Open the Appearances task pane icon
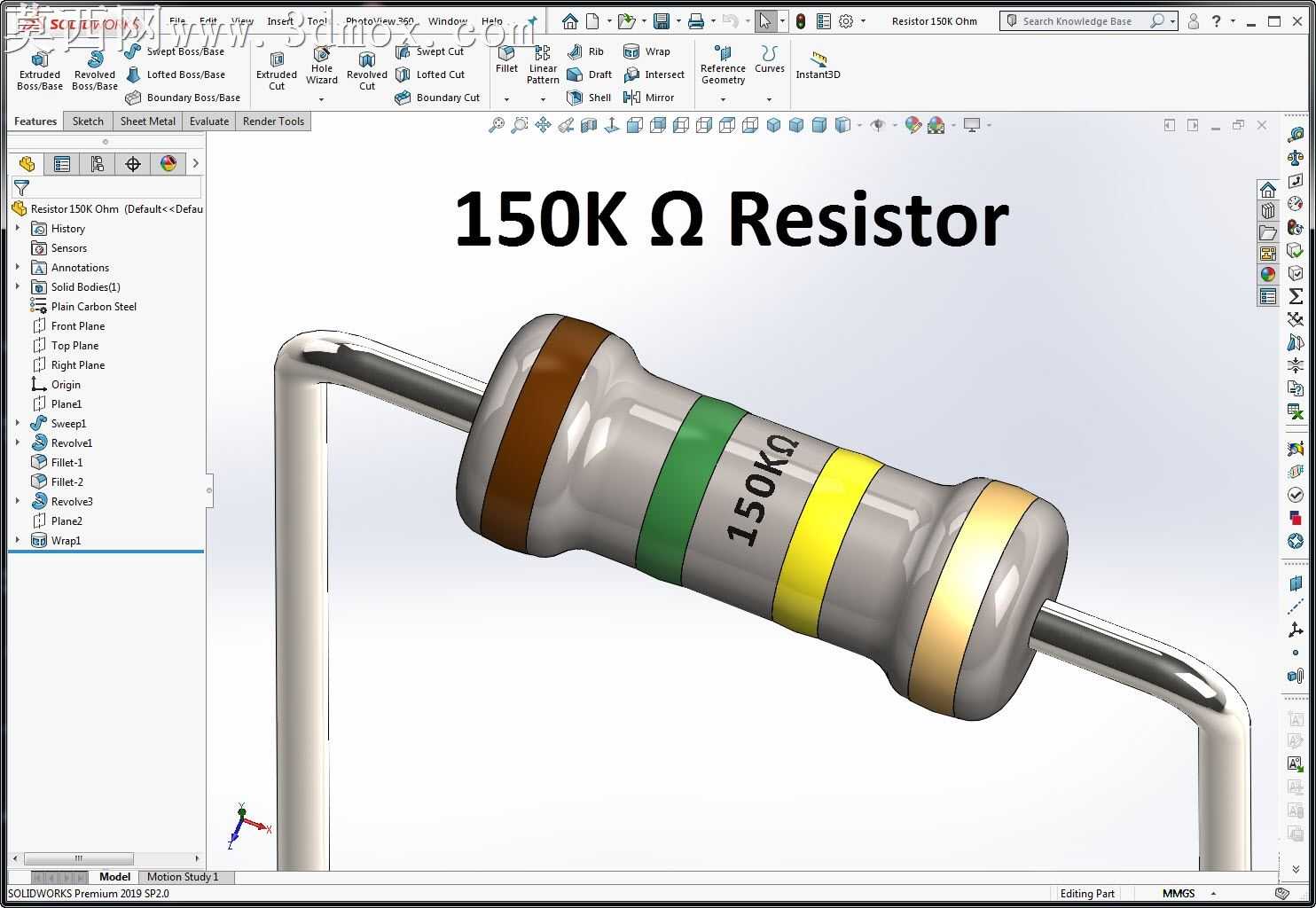Image resolution: width=1316 pixels, height=908 pixels. pos(1268,275)
